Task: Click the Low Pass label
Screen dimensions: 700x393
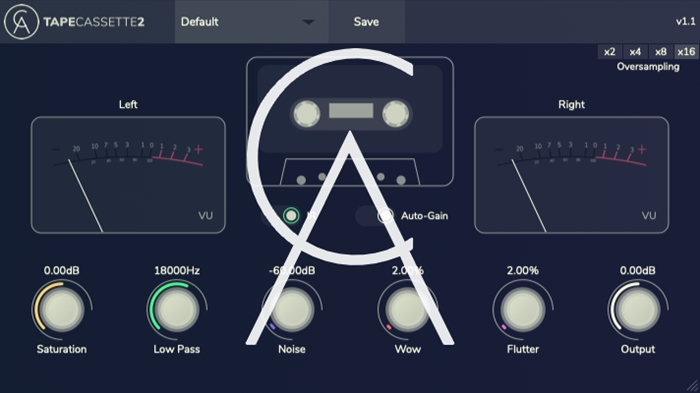Action: 177,349
